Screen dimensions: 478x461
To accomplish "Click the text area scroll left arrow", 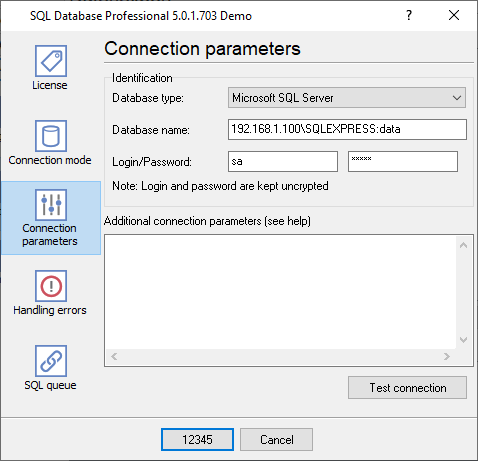I will pyautogui.click(x=114, y=357).
